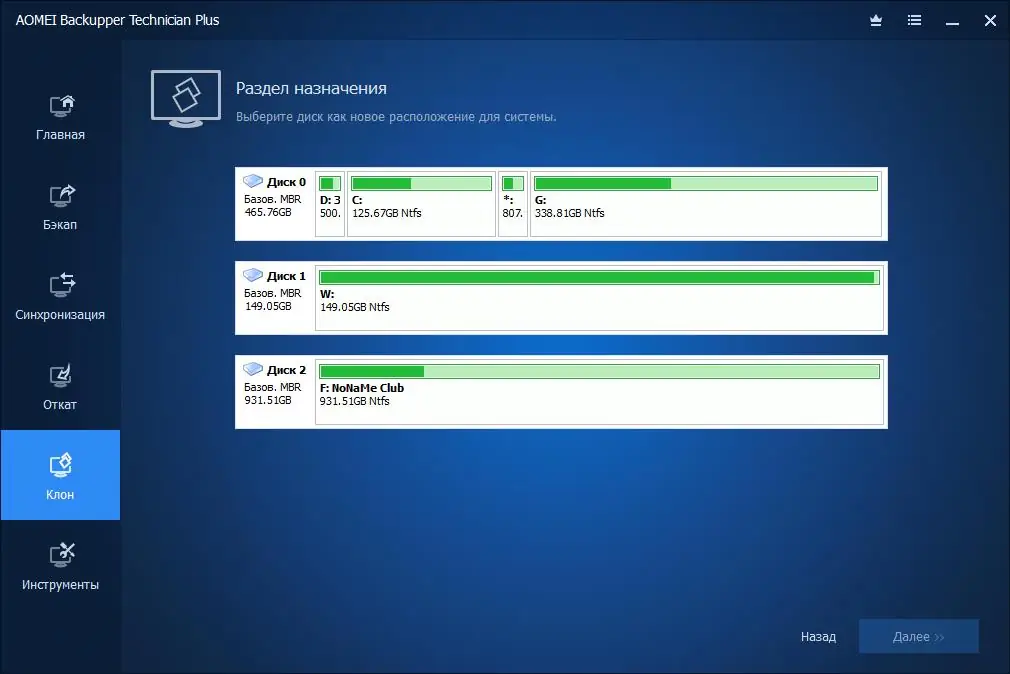This screenshot has height=674, width=1010.
Task: Click the destination partition monitor graphic
Action: [185, 97]
